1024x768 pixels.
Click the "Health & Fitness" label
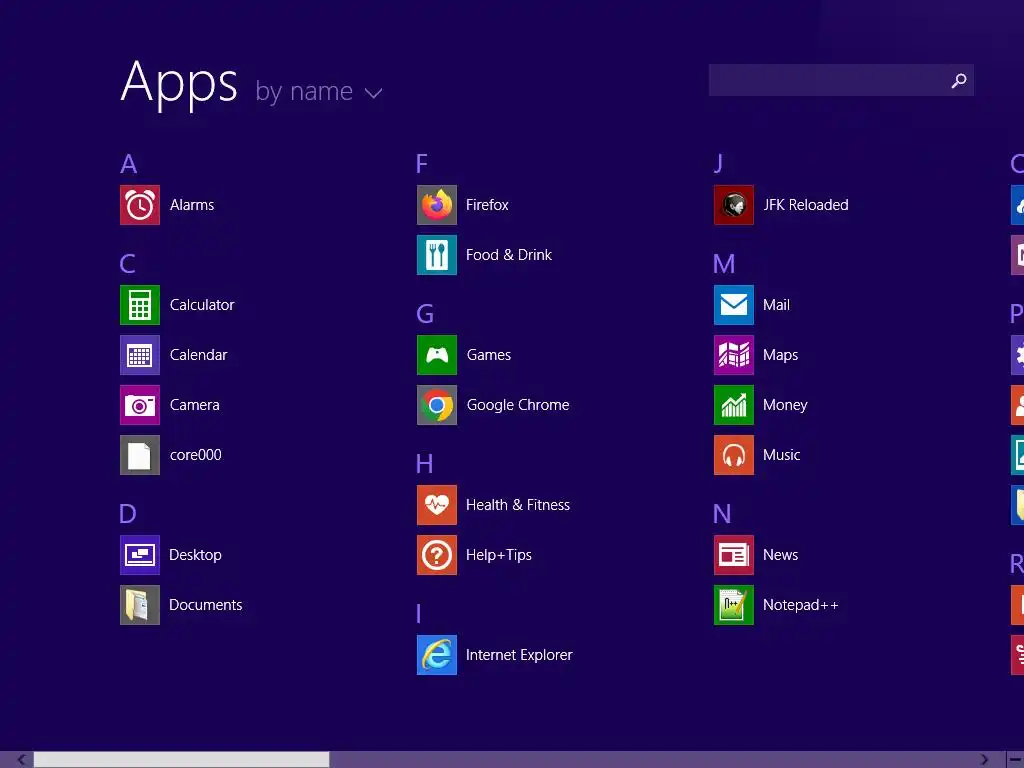pos(518,505)
